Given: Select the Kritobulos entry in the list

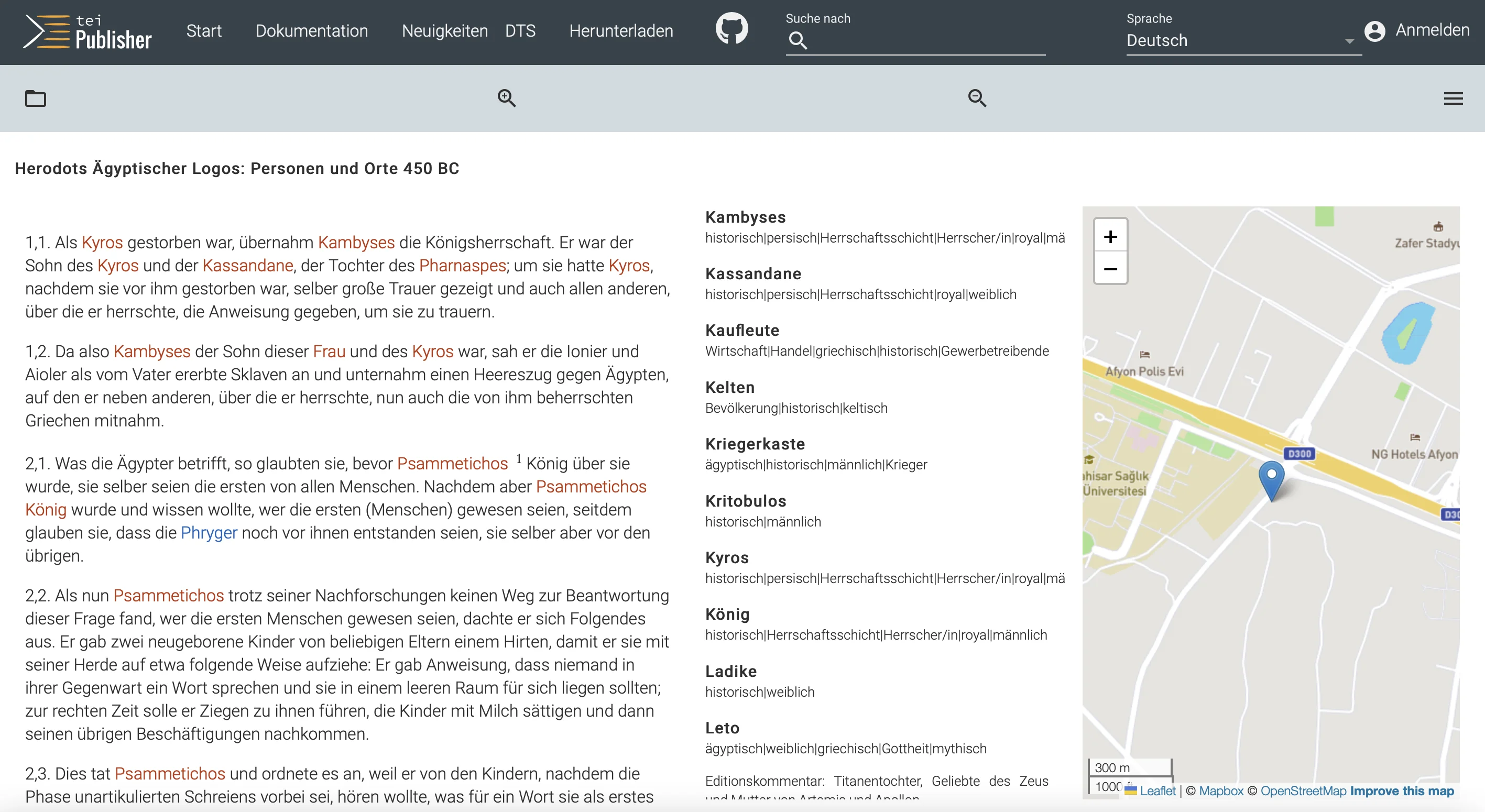Looking at the screenshot, I should [x=746, y=501].
